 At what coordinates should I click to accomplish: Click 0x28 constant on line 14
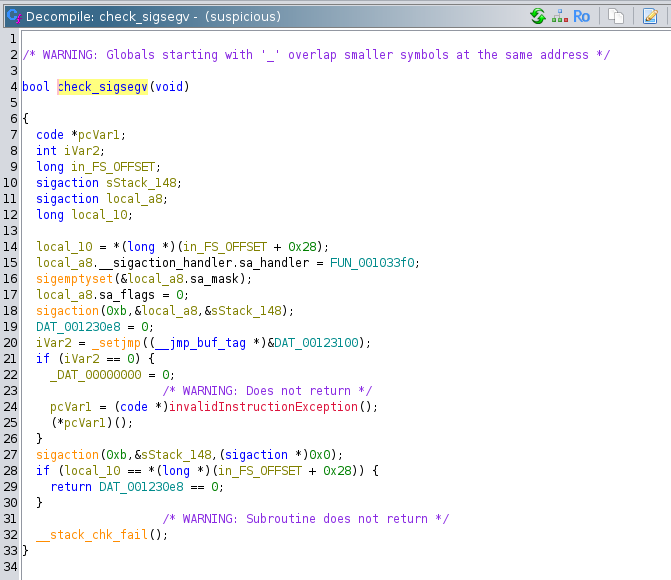click(x=302, y=247)
